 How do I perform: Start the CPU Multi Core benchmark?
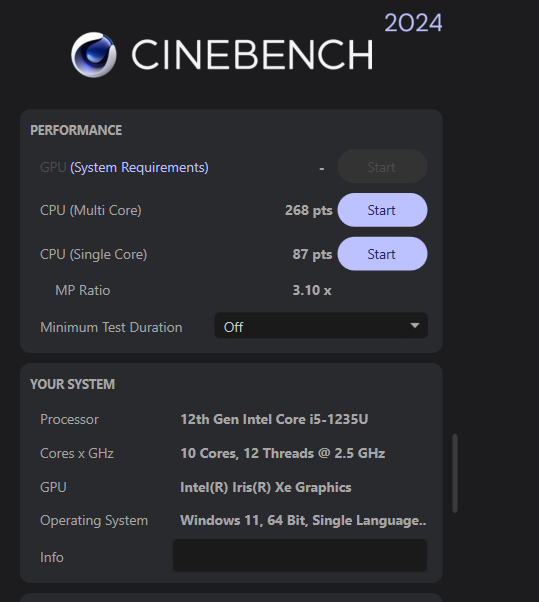[x=382, y=210]
